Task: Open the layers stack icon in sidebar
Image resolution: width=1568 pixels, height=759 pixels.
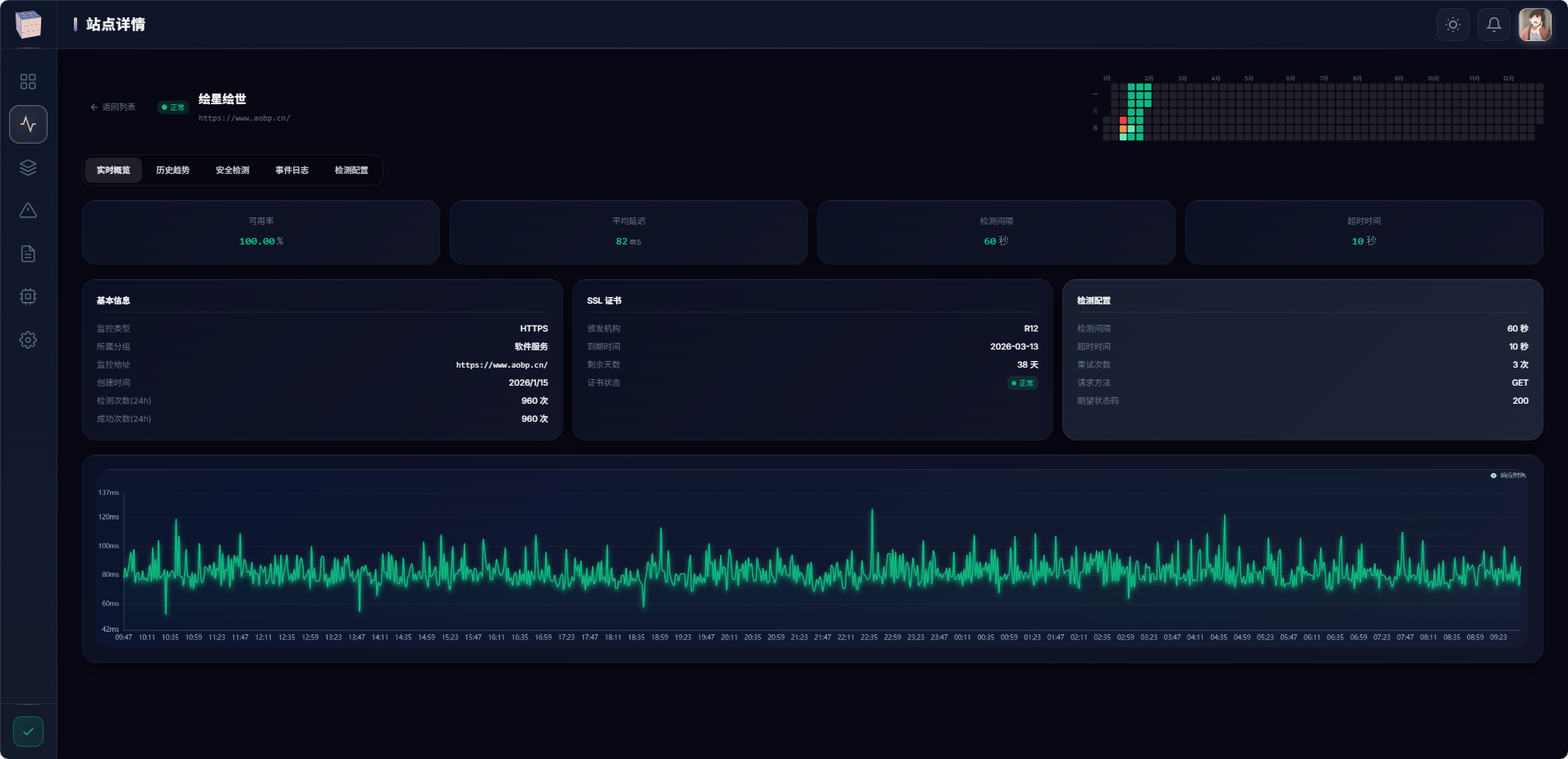Action: (28, 167)
